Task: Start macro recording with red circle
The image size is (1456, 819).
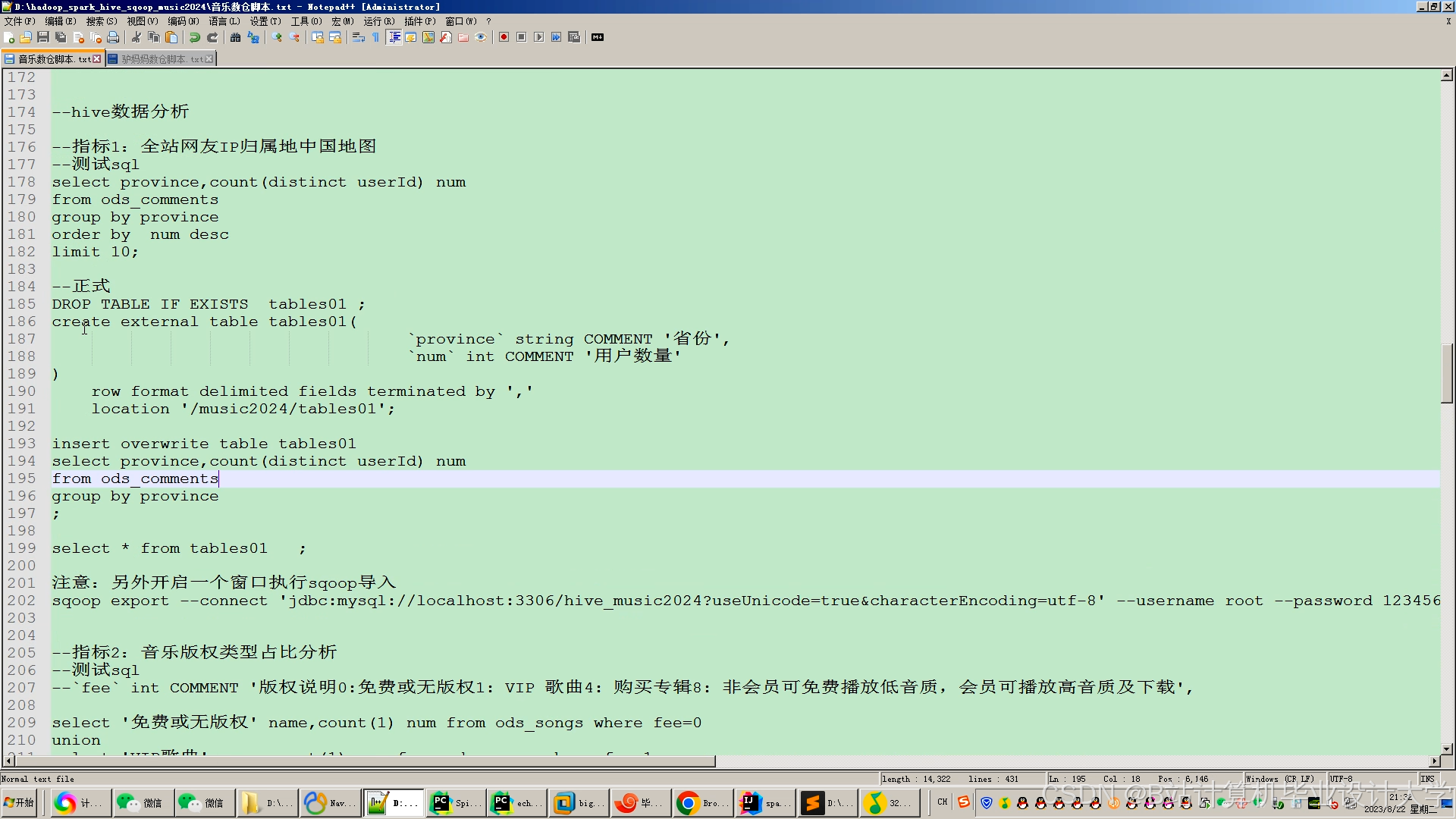Action: coord(504,37)
